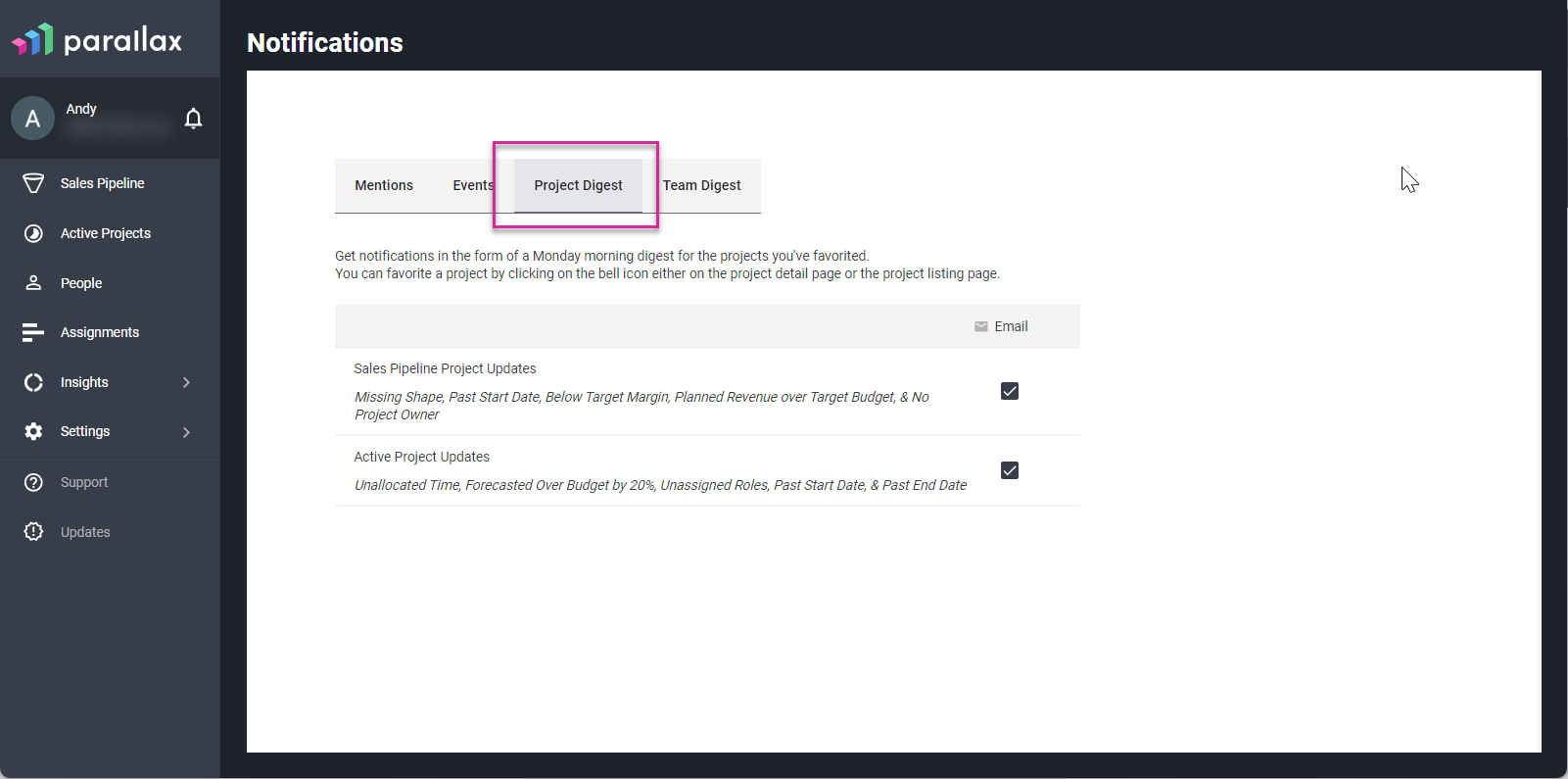This screenshot has height=779, width=1568.
Task: Click the Email column header
Action: pyautogui.click(x=1001, y=326)
